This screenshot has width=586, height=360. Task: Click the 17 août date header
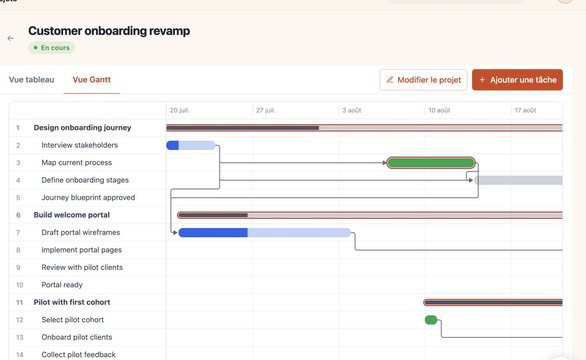click(x=525, y=110)
